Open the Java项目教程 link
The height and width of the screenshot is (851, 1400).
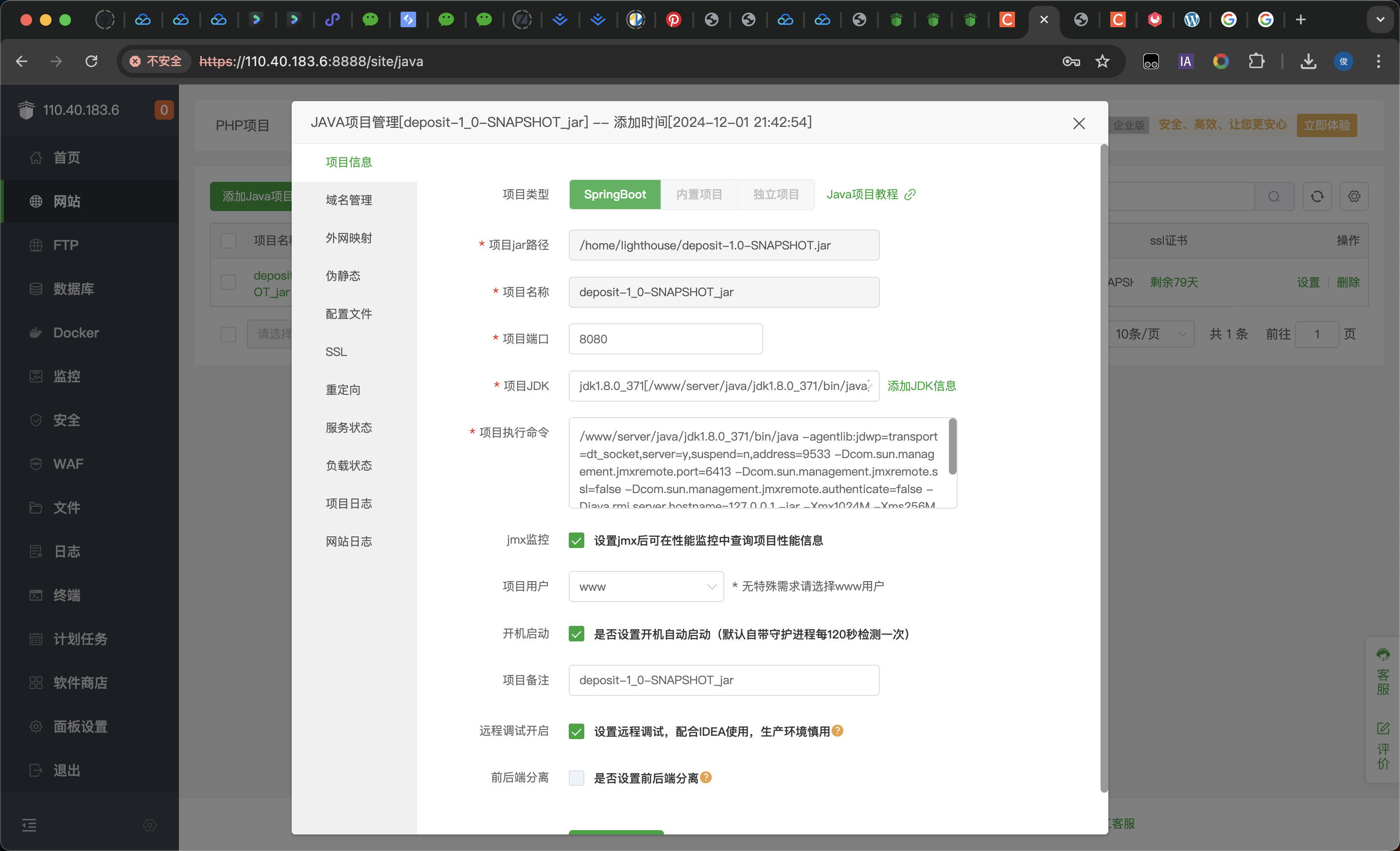[871, 195]
